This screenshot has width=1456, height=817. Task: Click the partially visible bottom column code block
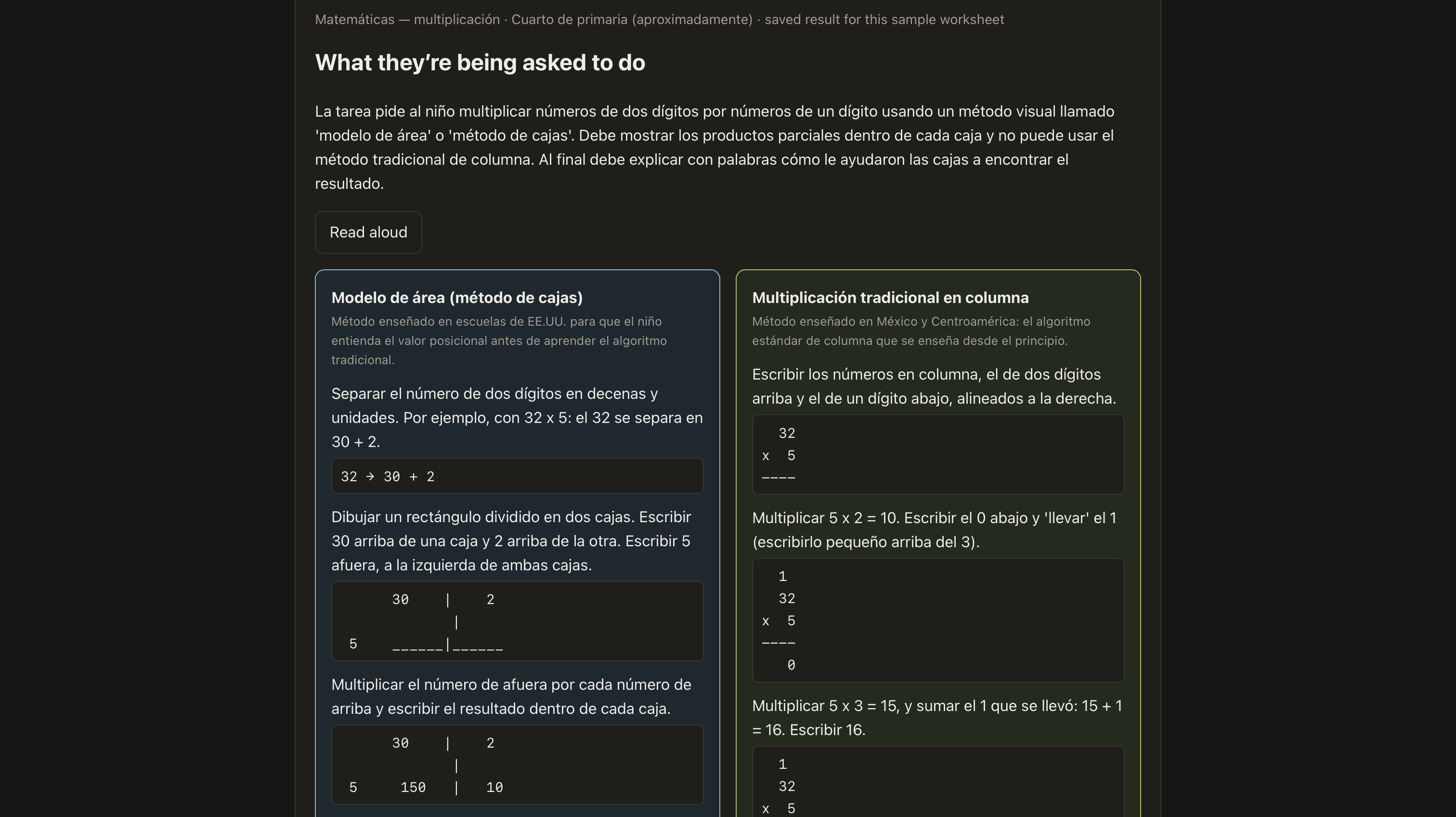tap(938, 782)
